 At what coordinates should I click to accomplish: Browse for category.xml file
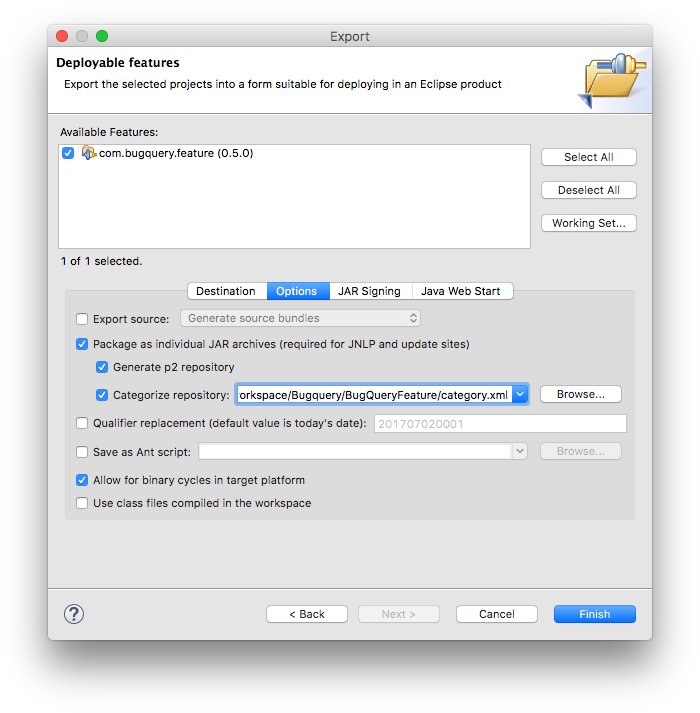pos(581,394)
